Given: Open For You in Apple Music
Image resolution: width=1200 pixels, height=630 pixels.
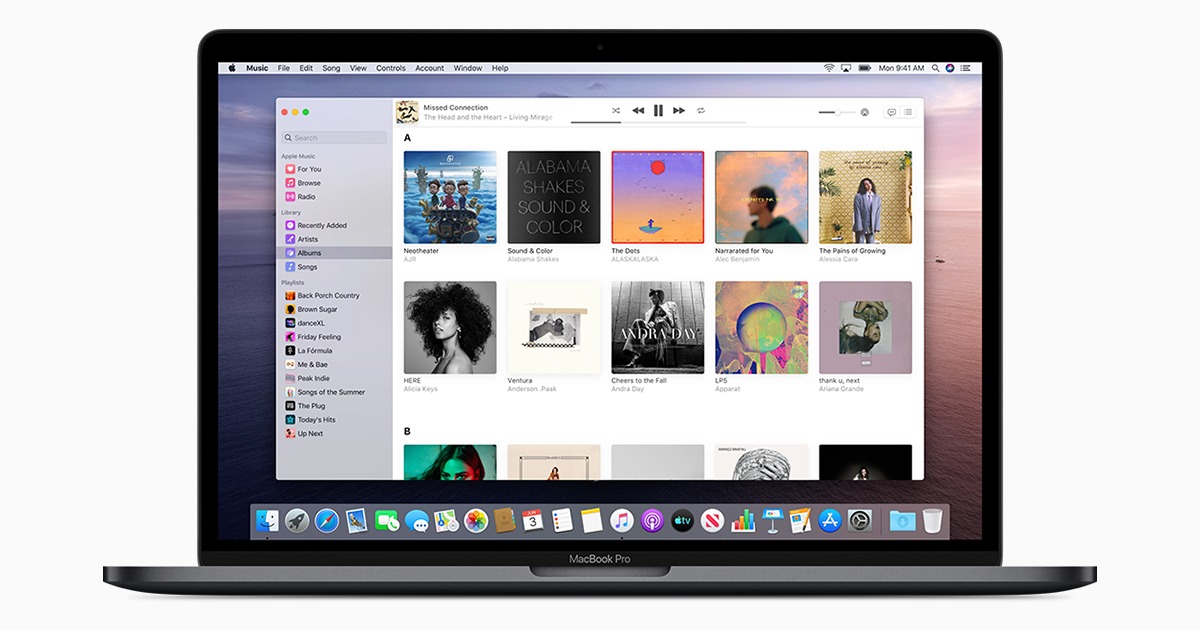Looking at the screenshot, I should click(x=334, y=169).
